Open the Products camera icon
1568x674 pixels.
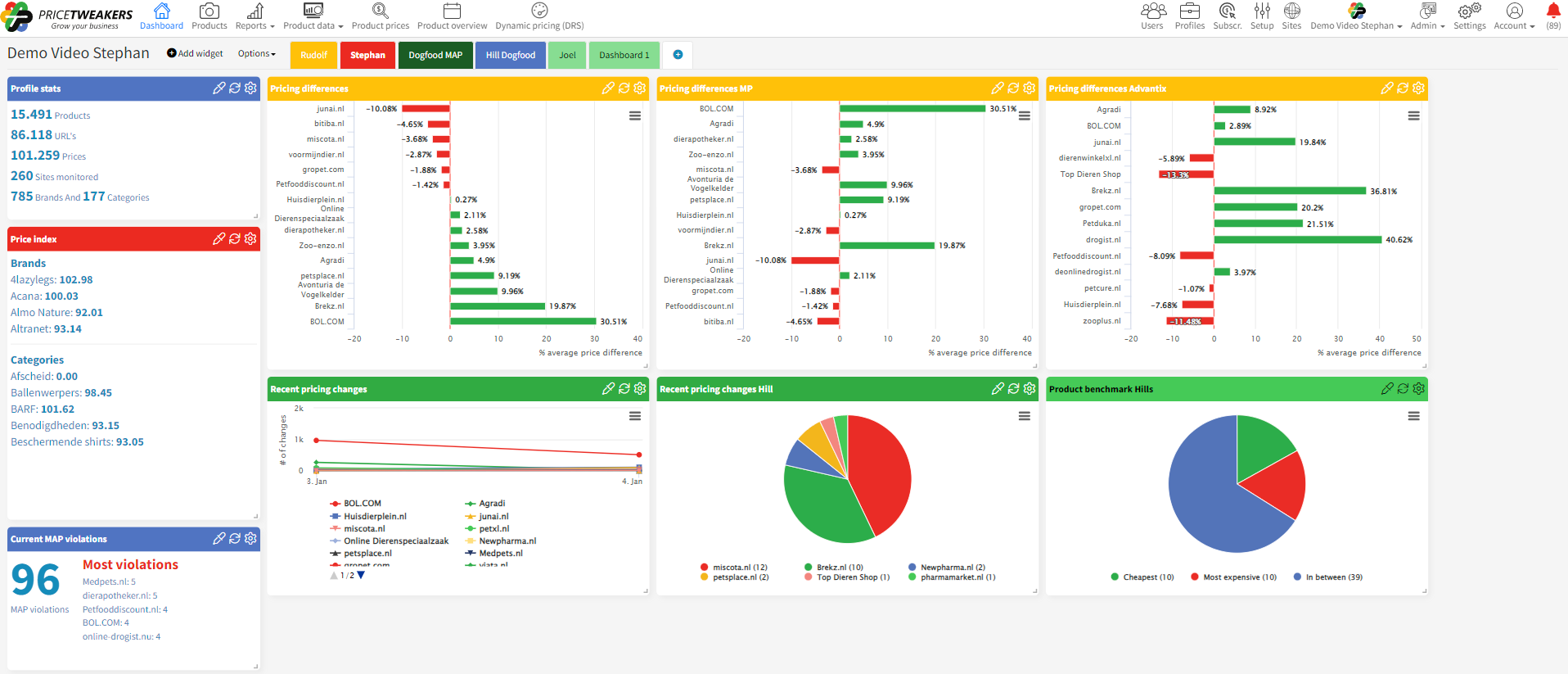point(210,11)
